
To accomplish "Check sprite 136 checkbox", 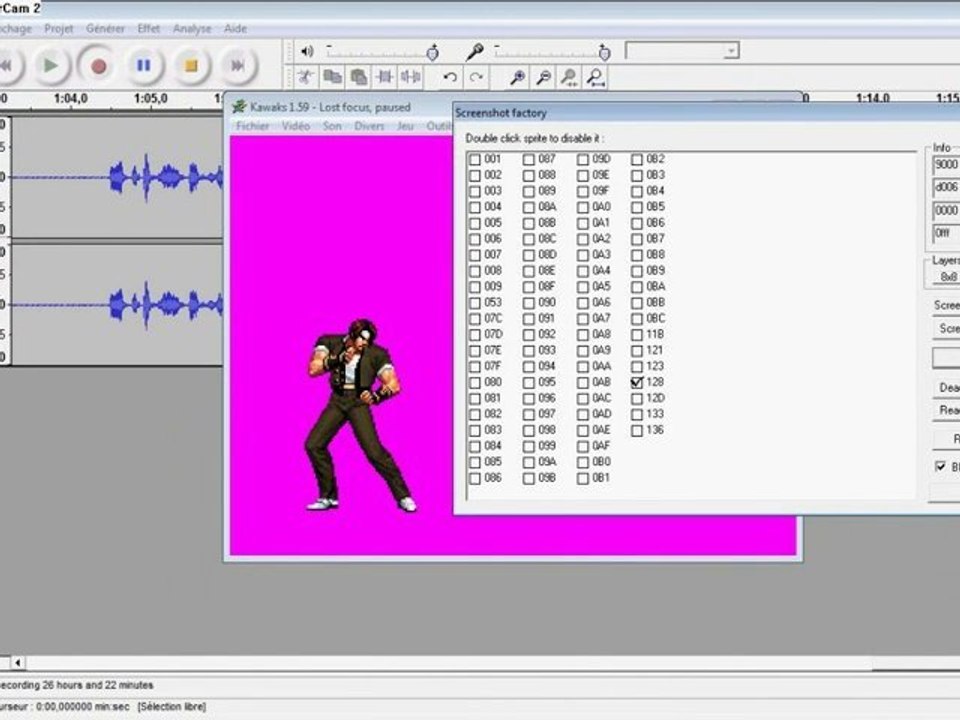I will pyautogui.click(x=637, y=430).
